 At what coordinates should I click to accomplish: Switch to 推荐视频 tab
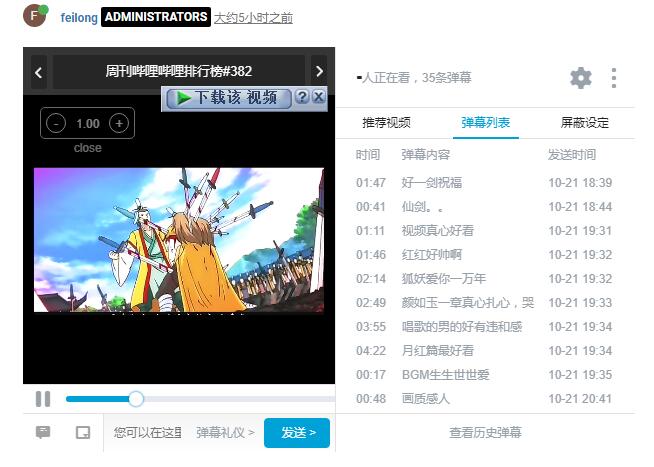coord(385,122)
